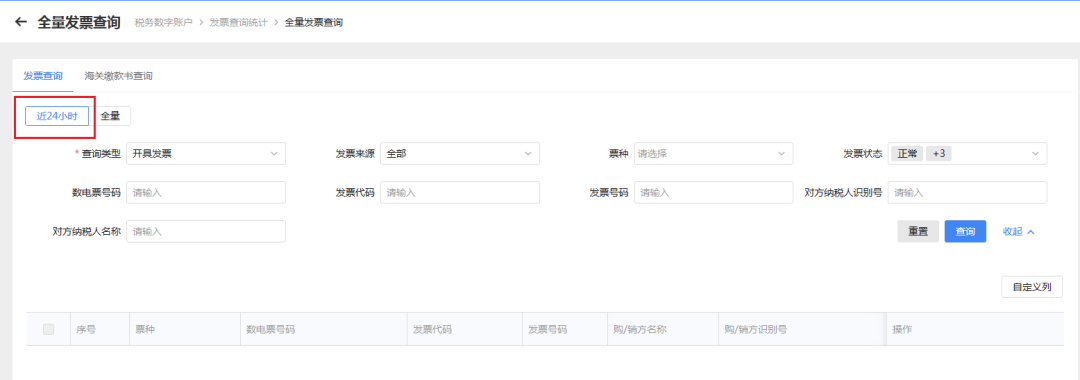Click the +3 status tag

tap(938, 154)
